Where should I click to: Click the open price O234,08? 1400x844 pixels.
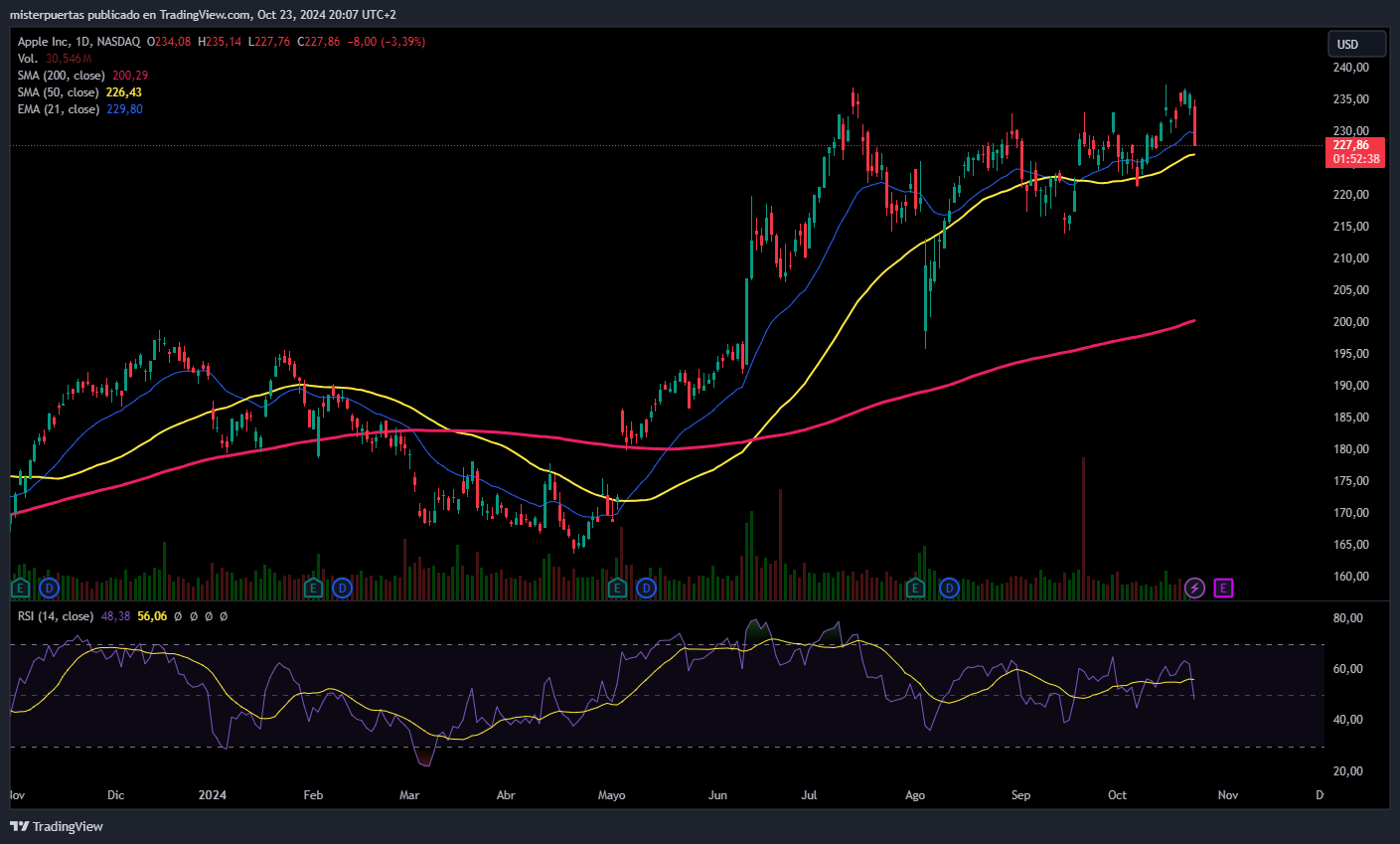(x=169, y=42)
